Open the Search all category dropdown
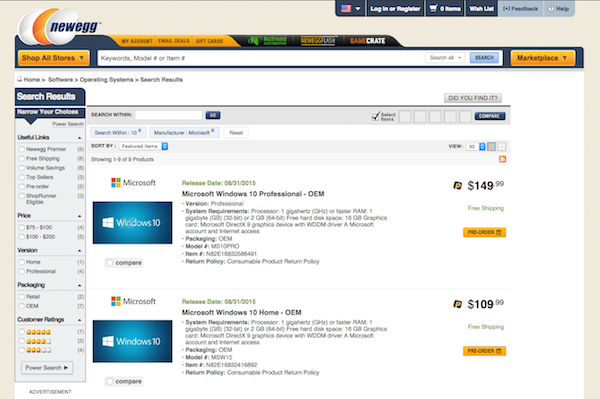Screen dimensions: 600x399 click(x=445, y=58)
